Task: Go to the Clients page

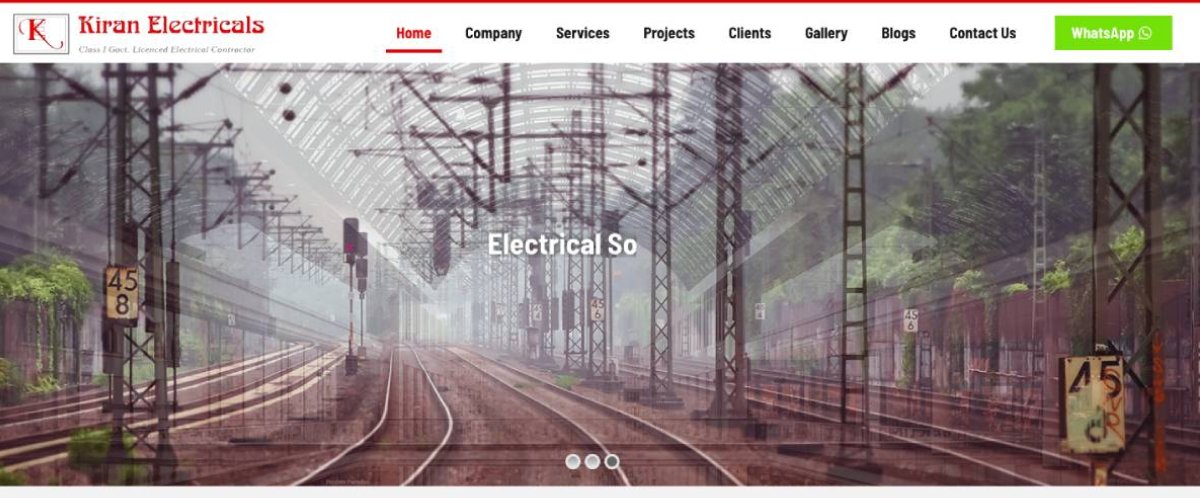Action: 750,33
